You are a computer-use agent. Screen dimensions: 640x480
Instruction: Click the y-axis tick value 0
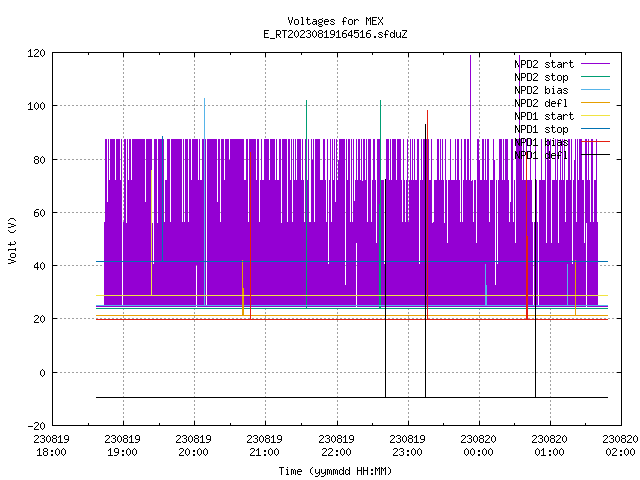pos(42,373)
